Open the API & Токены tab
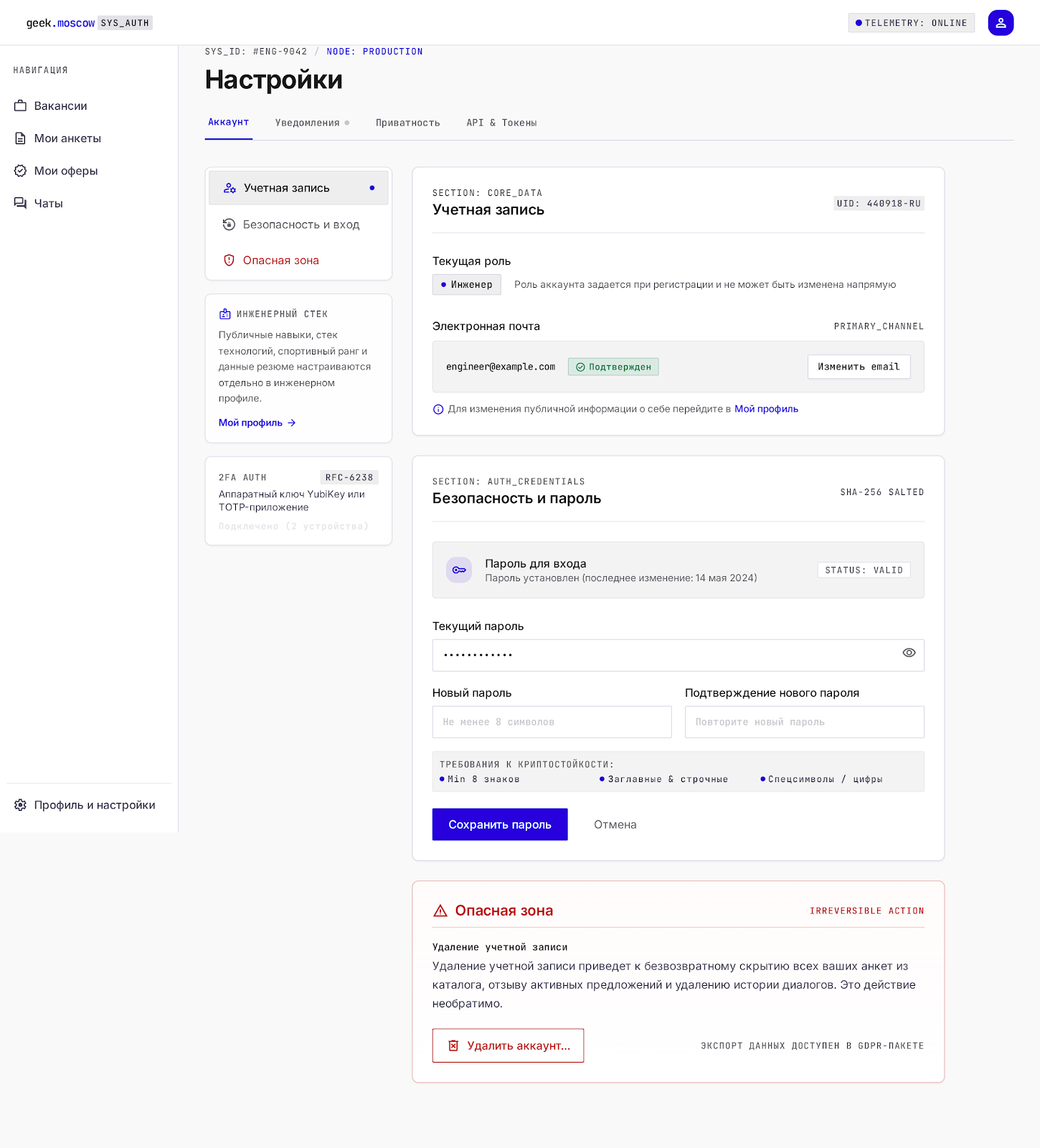Screen dimensions: 1040x1148 (x=501, y=123)
